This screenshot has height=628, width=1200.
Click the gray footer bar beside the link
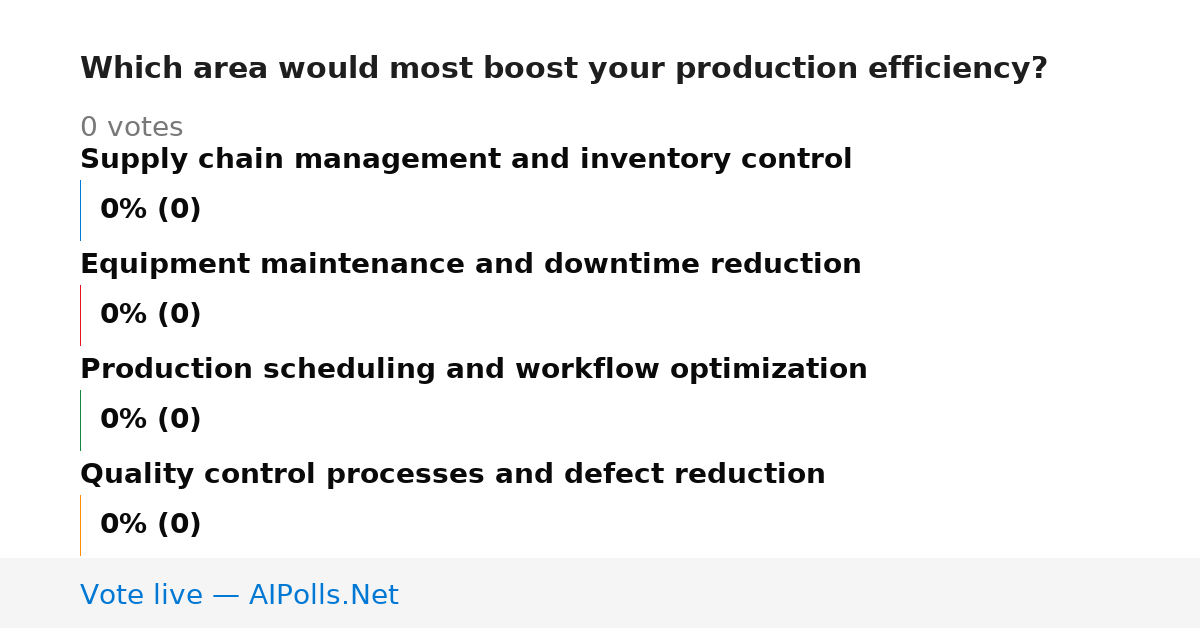(x=800, y=593)
